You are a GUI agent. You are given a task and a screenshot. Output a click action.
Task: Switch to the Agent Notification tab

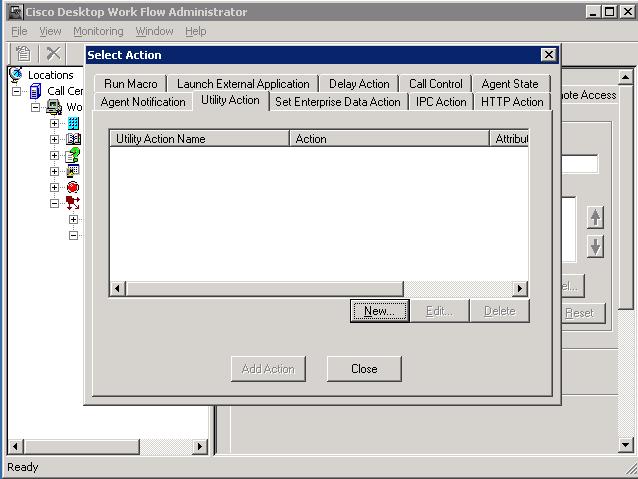click(143, 102)
